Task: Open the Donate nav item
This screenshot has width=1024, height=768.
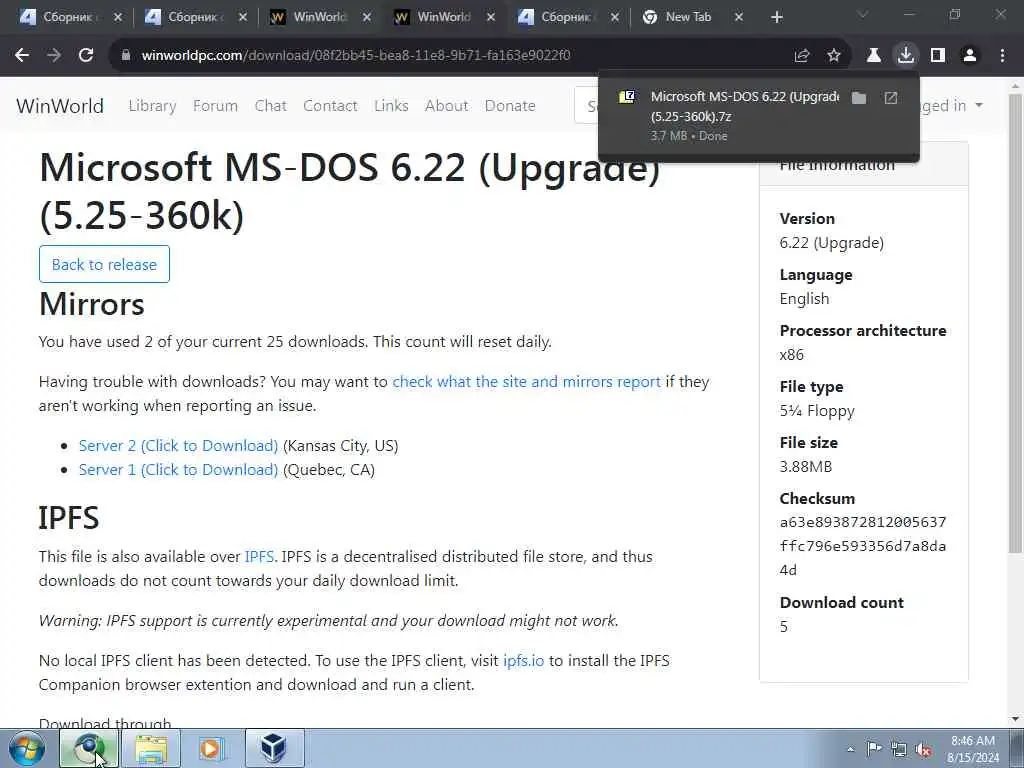Action: point(510,106)
